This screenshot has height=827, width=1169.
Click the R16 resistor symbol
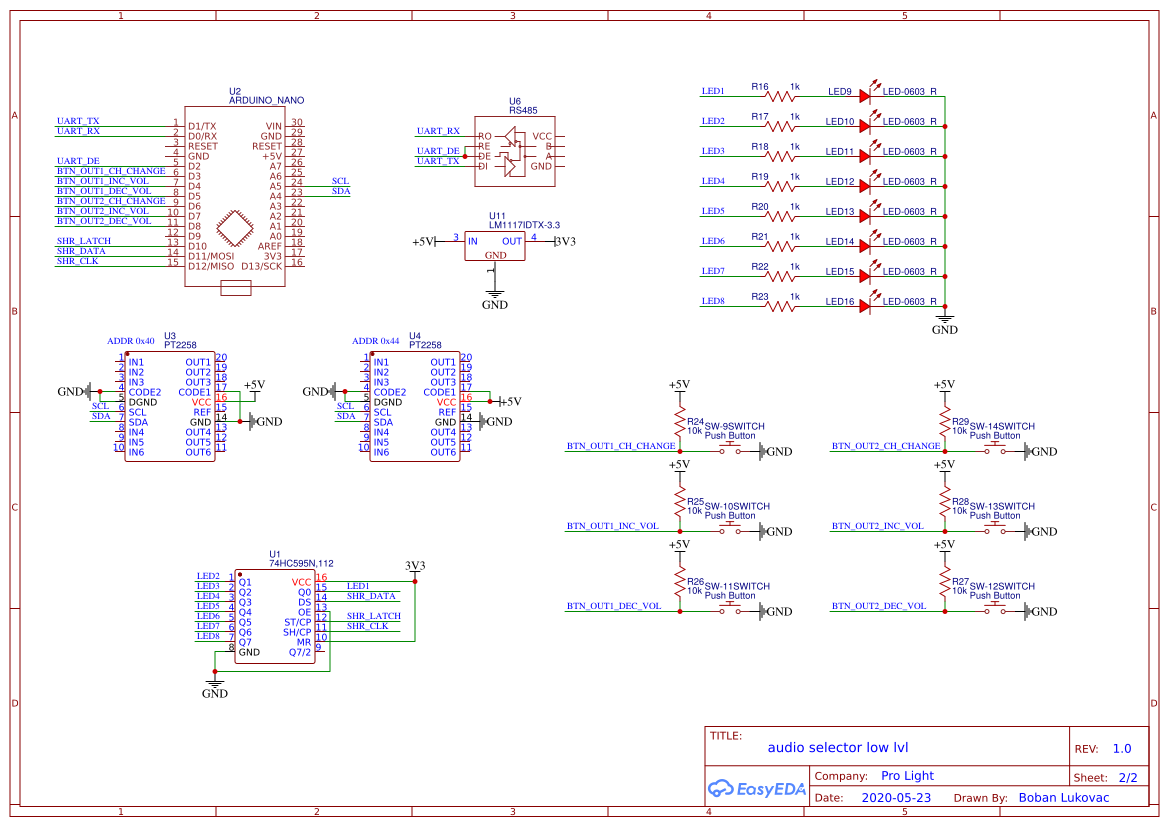780,96
